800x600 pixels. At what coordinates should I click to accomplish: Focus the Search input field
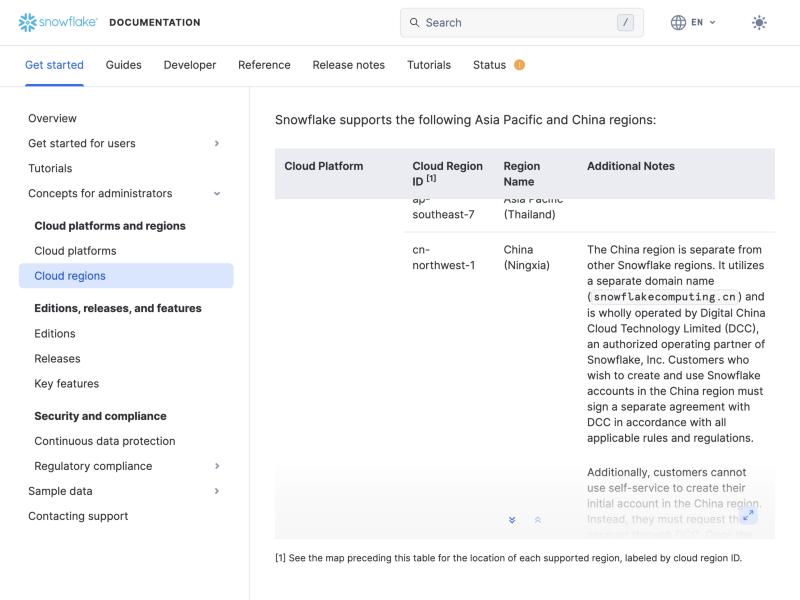pos(521,22)
